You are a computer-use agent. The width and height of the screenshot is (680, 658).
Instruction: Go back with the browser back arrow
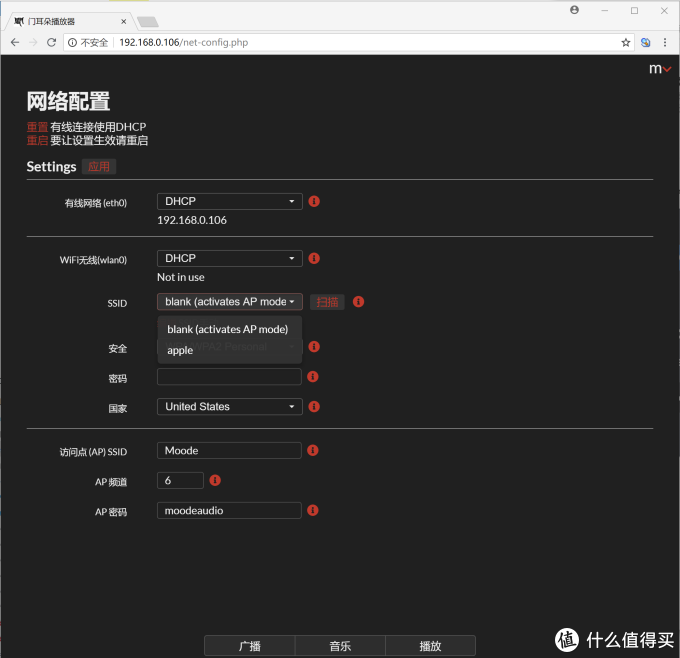(15, 42)
